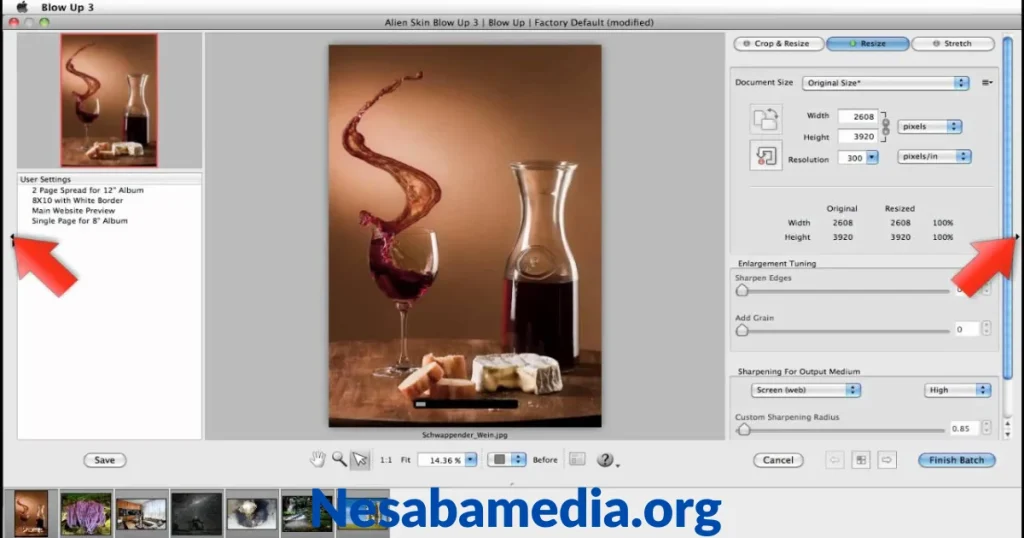Screen dimensions: 1024x538
Task: Collapse the left panel with edge arrow
Action: point(12,238)
